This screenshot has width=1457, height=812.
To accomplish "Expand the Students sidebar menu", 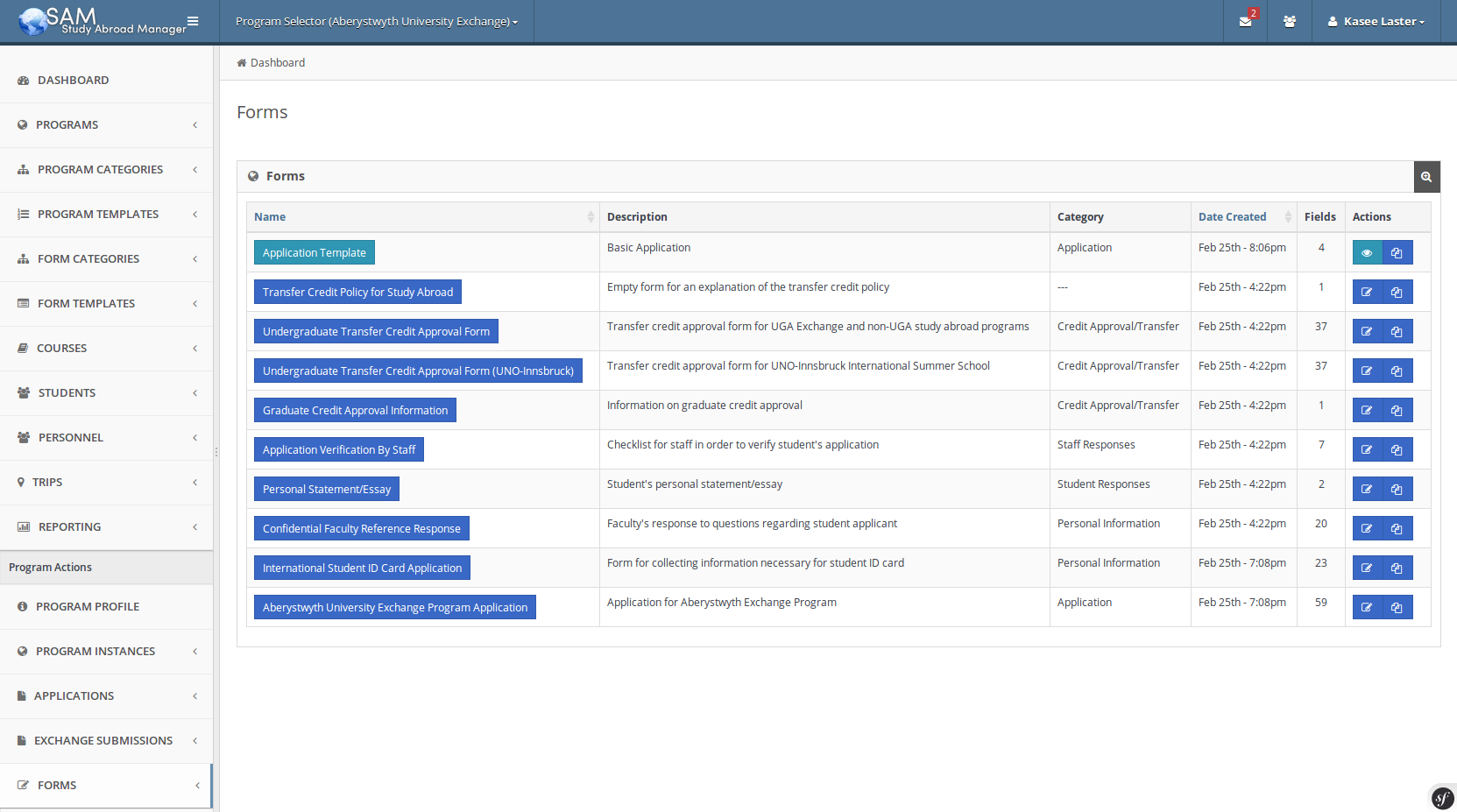I will (x=106, y=393).
